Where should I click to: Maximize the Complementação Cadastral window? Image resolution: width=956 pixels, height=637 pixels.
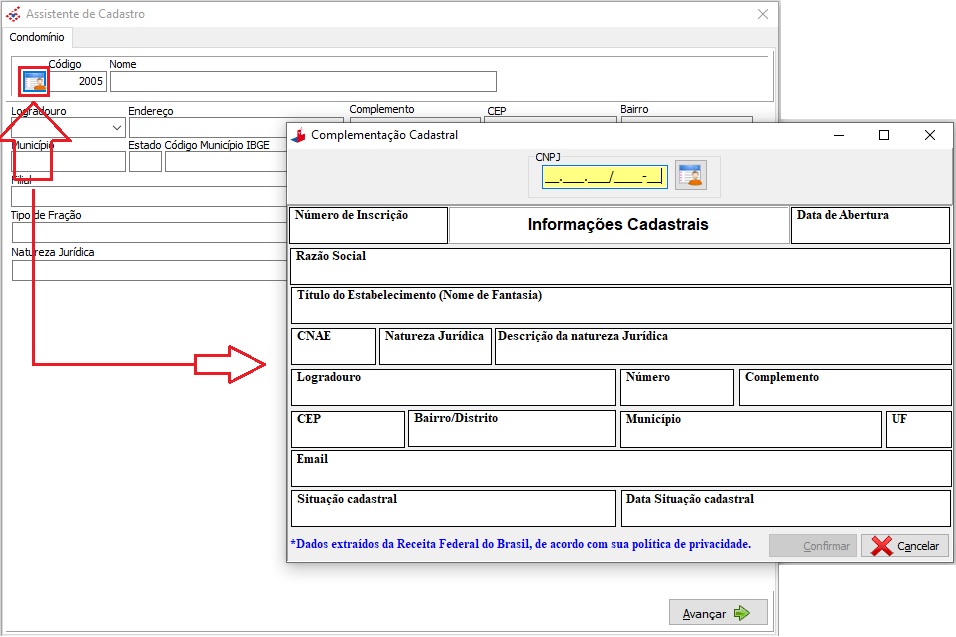884,135
